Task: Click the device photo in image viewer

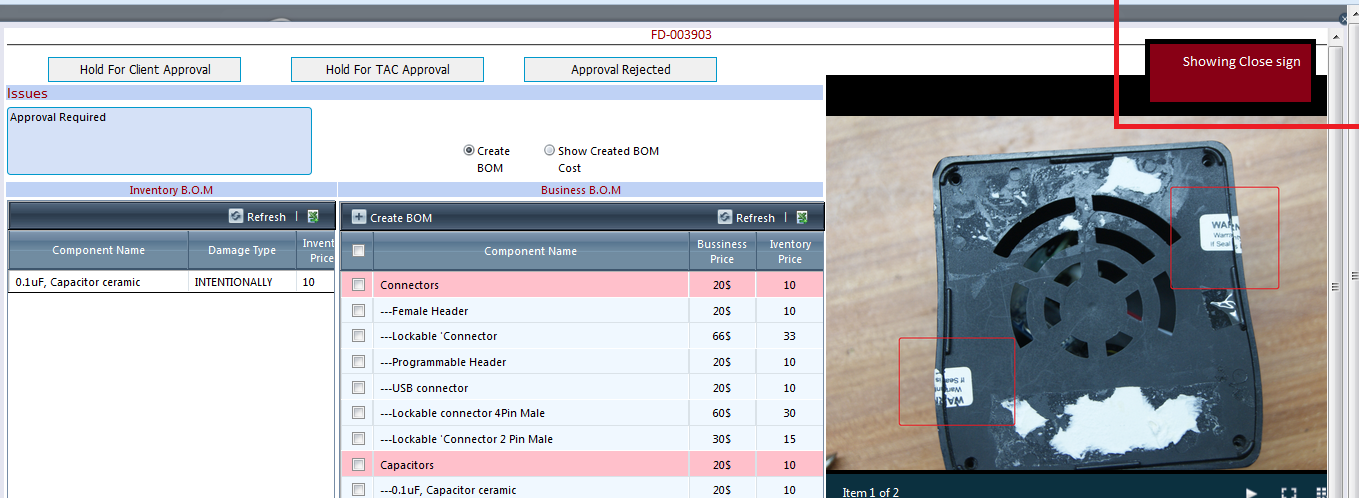Action: [x=1076, y=295]
